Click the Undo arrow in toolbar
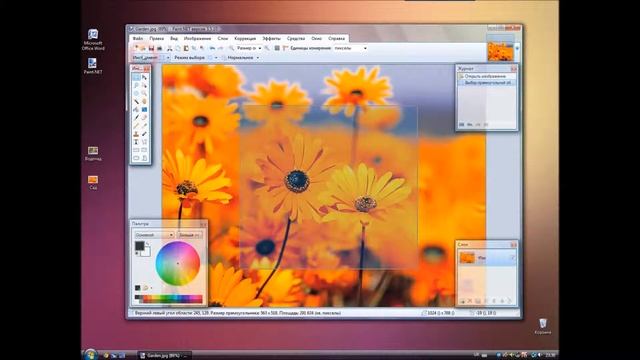The width and height of the screenshot is (640, 360). pyautogui.click(x=212, y=48)
